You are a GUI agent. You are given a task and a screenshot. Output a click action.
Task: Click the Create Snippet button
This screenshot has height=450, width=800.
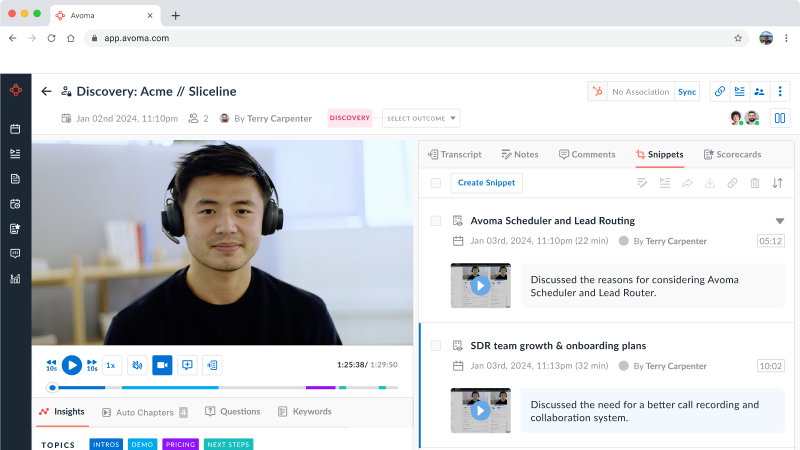click(486, 183)
